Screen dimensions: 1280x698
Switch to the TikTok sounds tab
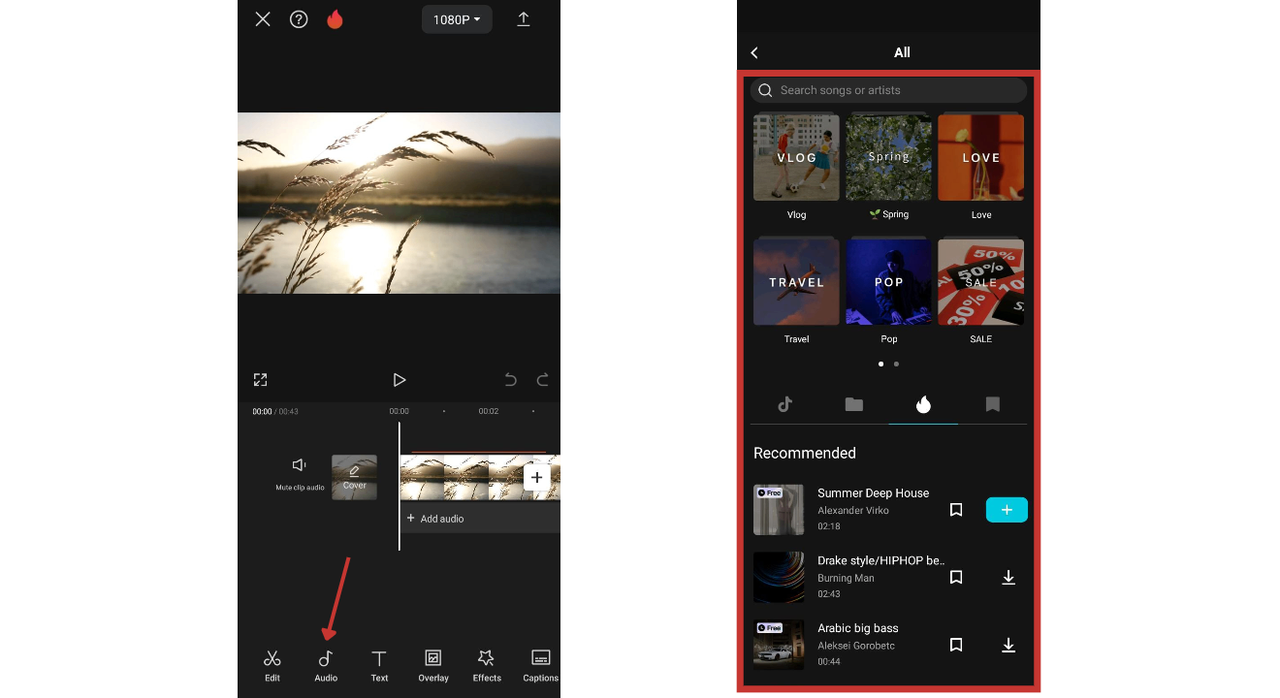point(785,404)
